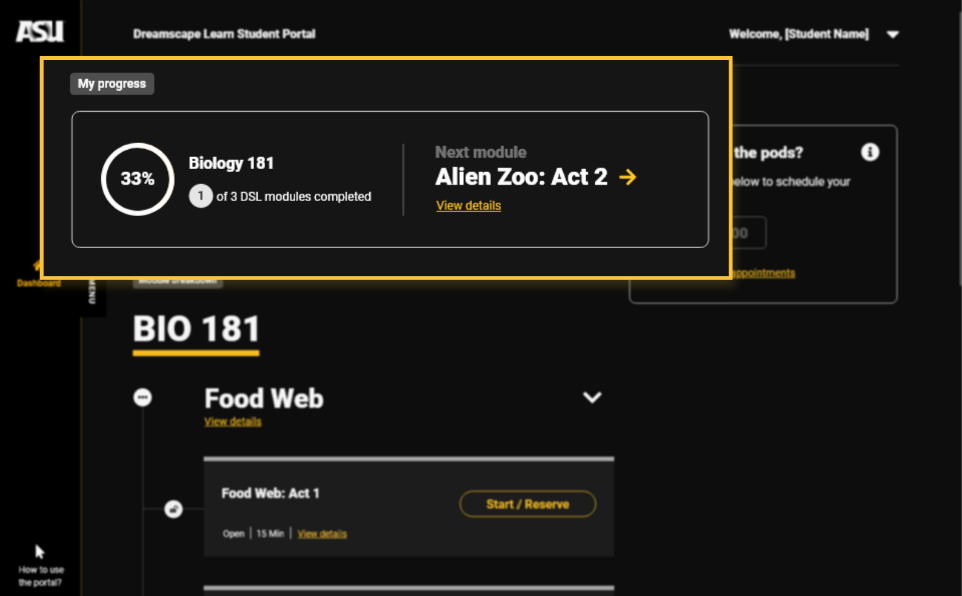Click the Food Web timeline circle icon
This screenshot has height=596, width=962.
tap(143, 398)
